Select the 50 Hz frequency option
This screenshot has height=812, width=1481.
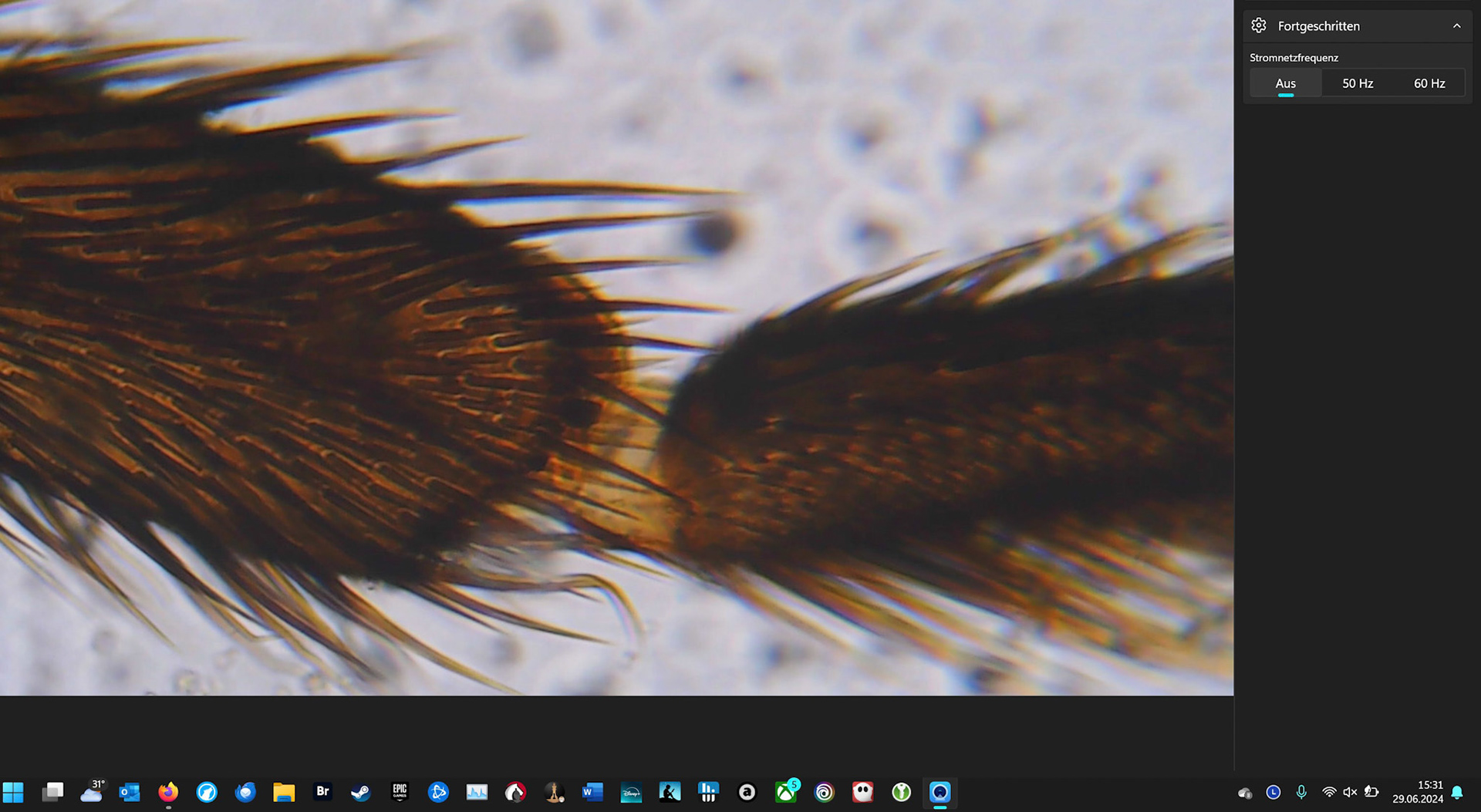[x=1358, y=83]
